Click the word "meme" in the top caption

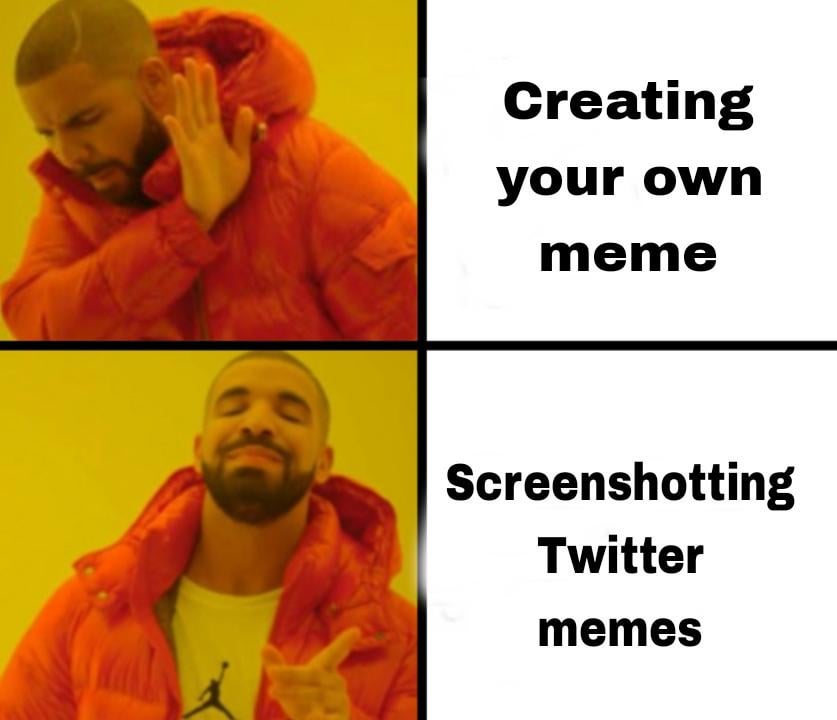coord(628,255)
